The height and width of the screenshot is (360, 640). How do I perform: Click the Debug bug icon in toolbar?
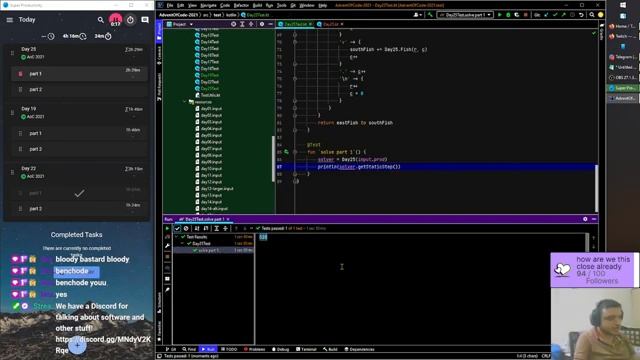coord(508,15)
